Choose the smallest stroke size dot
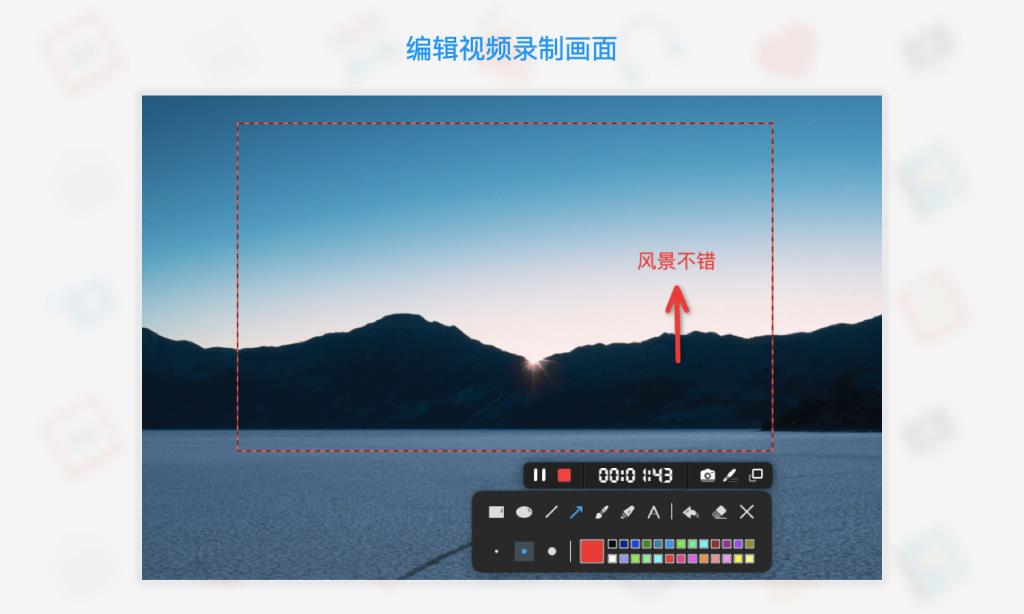This screenshot has width=1024, height=614. pos(496,551)
